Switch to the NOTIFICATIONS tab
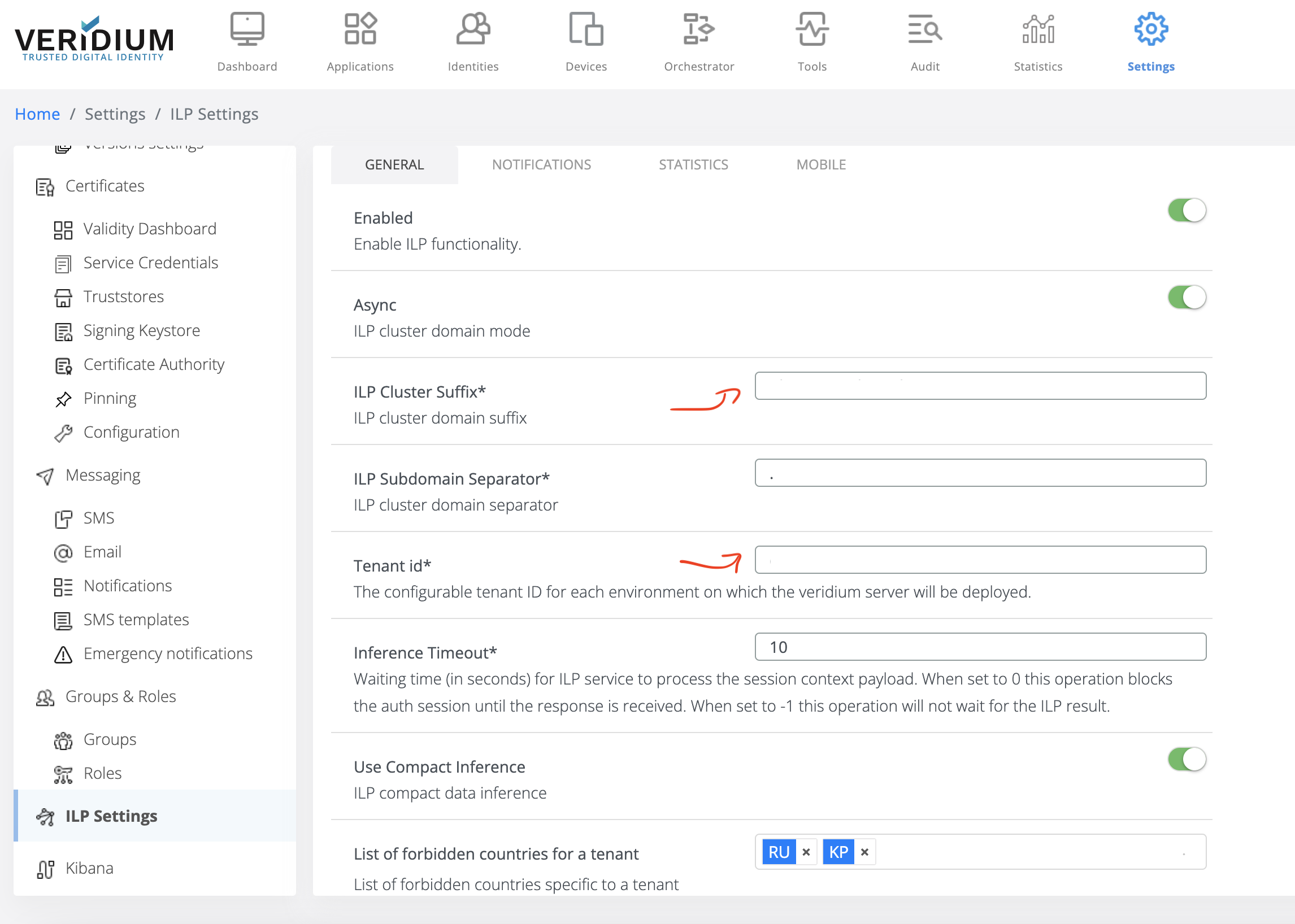 (x=541, y=164)
